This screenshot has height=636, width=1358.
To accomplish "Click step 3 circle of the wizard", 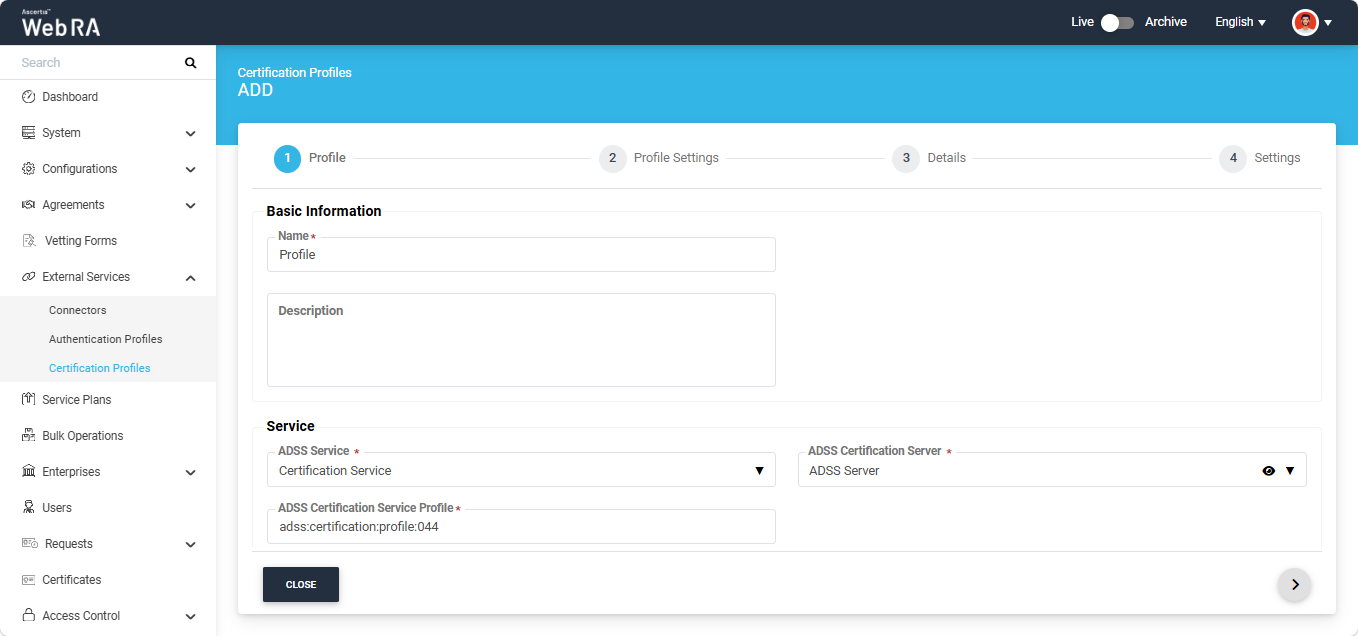I will [x=905, y=158].
